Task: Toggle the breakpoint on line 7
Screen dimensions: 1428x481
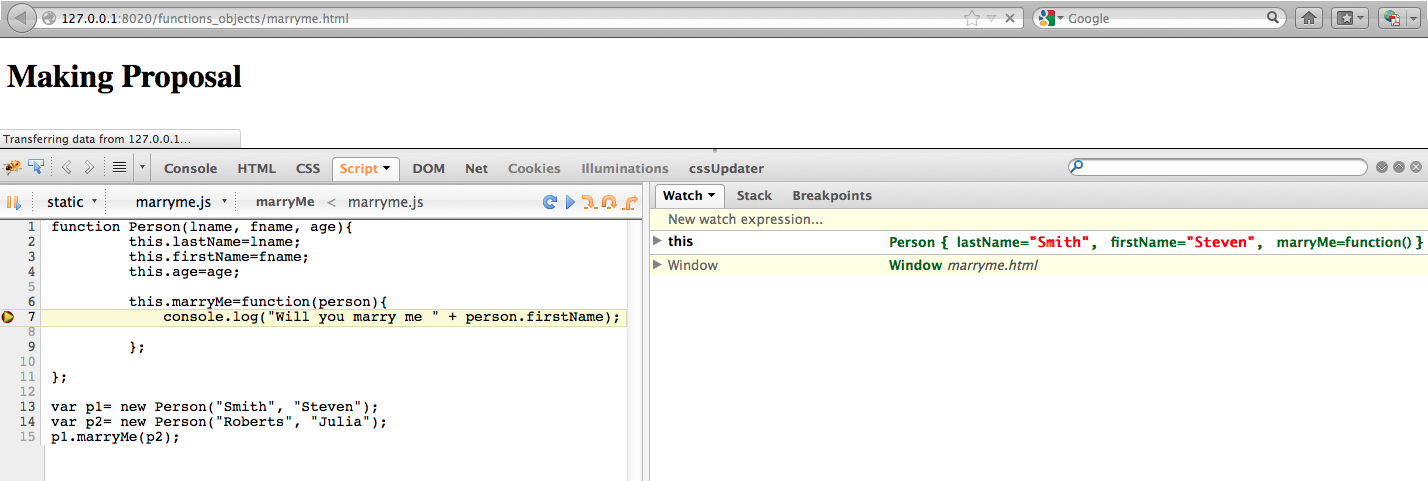Action: pos(9,317)
